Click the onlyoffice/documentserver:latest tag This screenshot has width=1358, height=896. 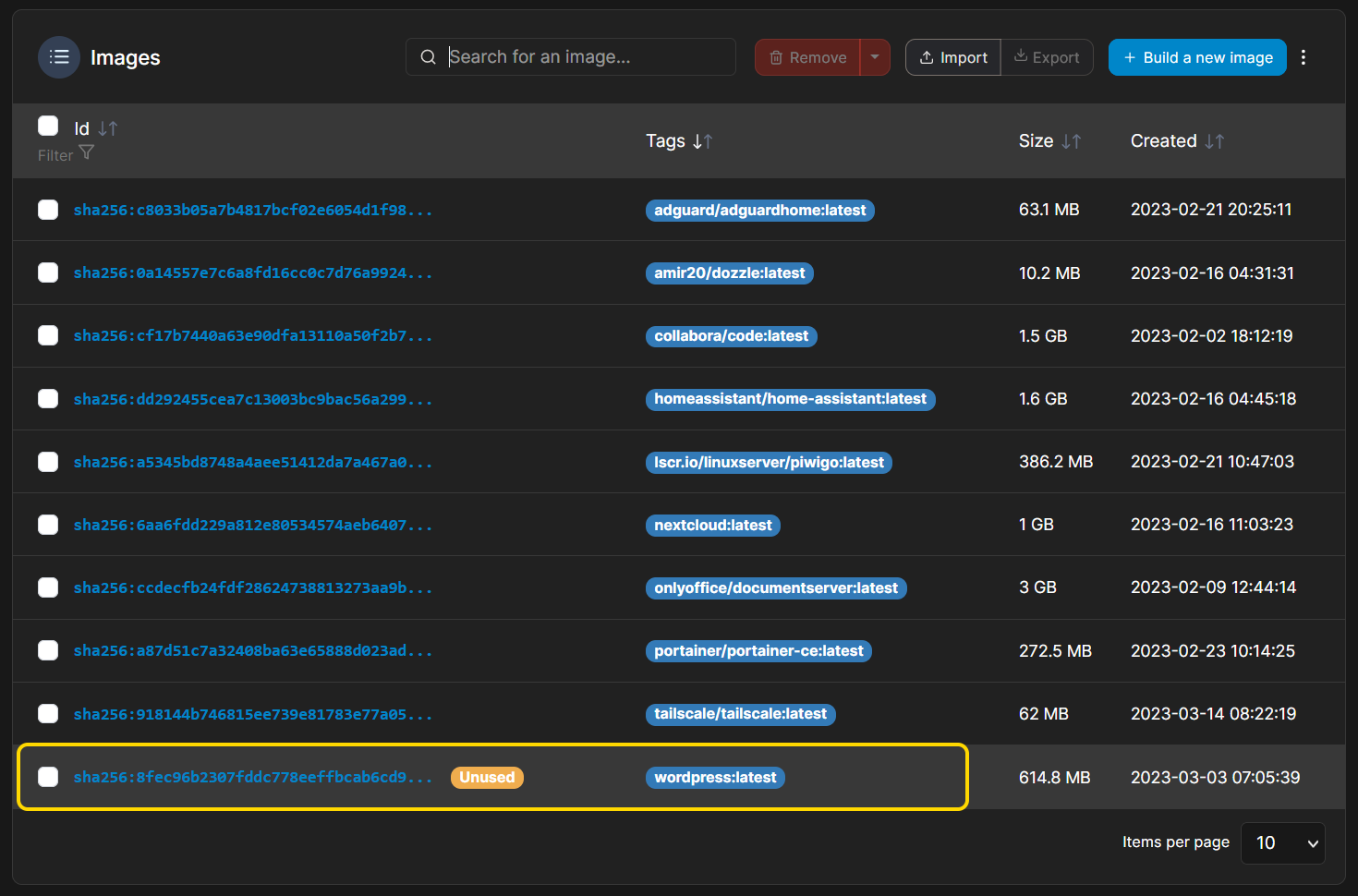point(776,588)
